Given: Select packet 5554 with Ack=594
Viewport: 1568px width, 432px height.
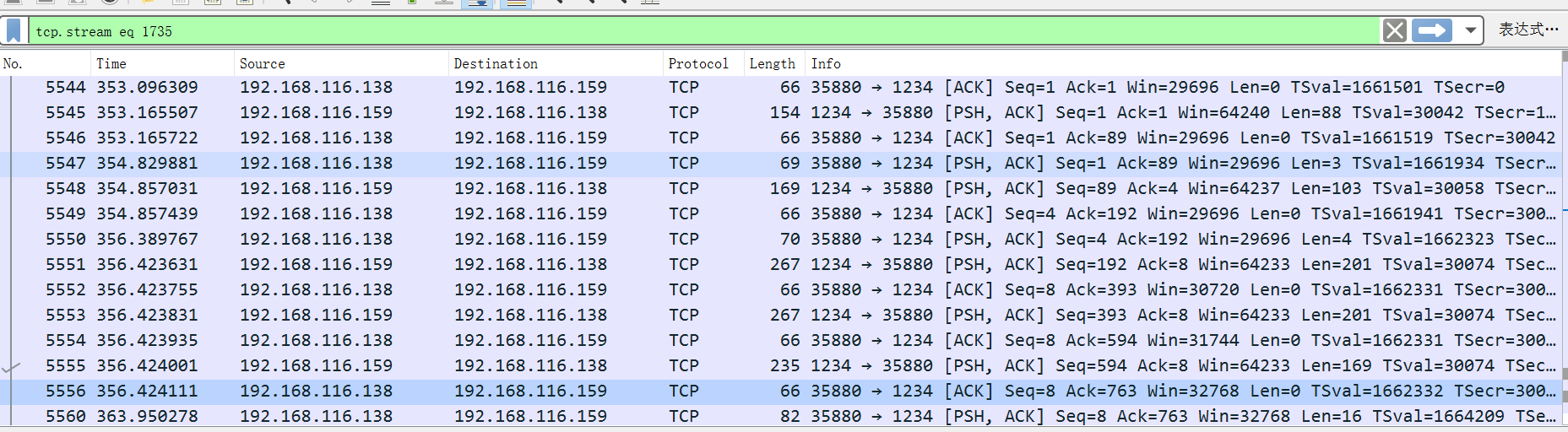Looking at the screenshot, I should [781, 340].
